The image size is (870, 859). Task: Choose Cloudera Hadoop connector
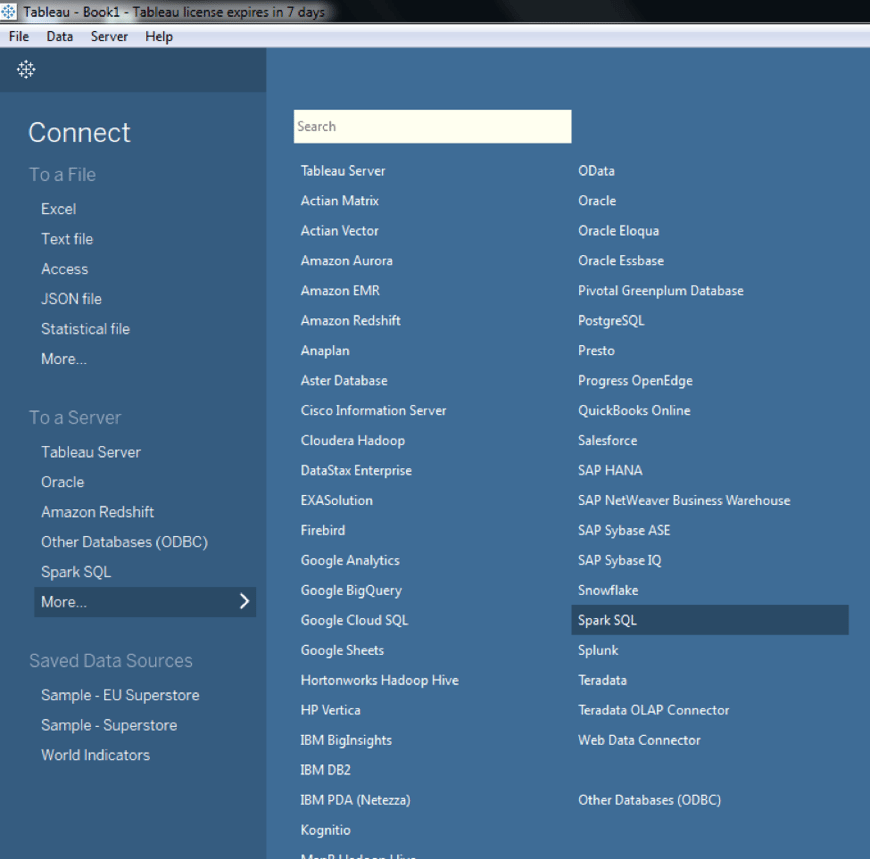[353, 441]
